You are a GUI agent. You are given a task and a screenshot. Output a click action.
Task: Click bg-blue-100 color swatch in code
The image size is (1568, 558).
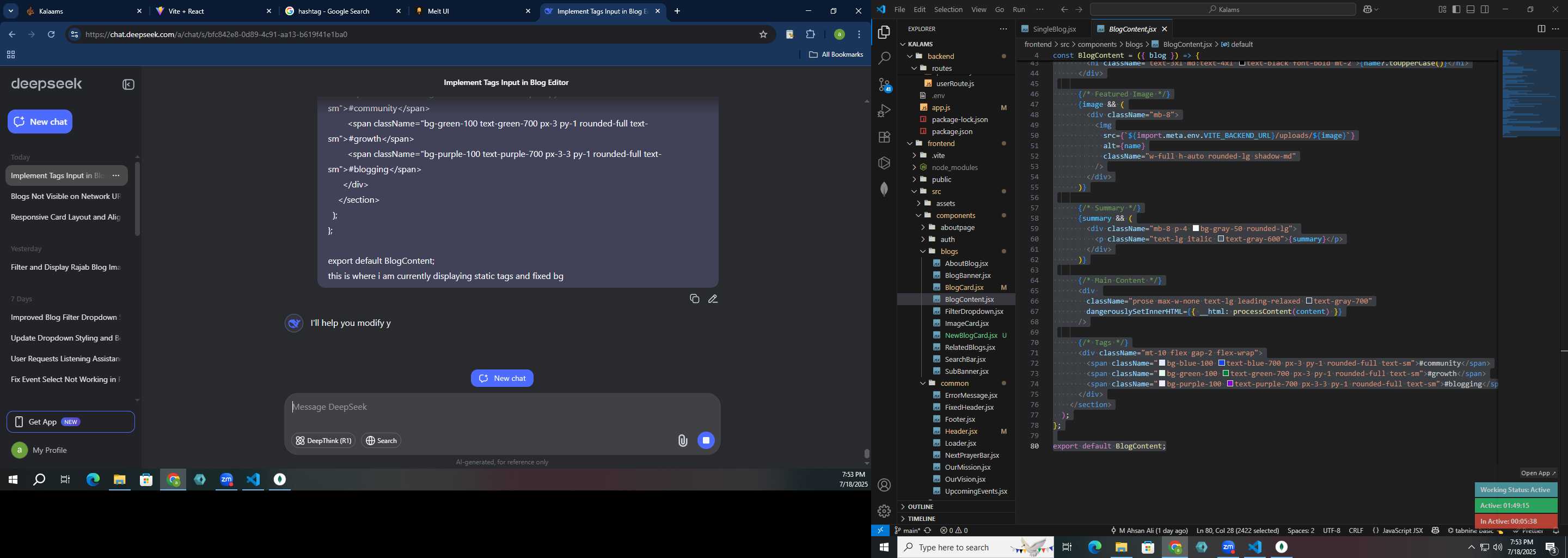pos(1162,363)
